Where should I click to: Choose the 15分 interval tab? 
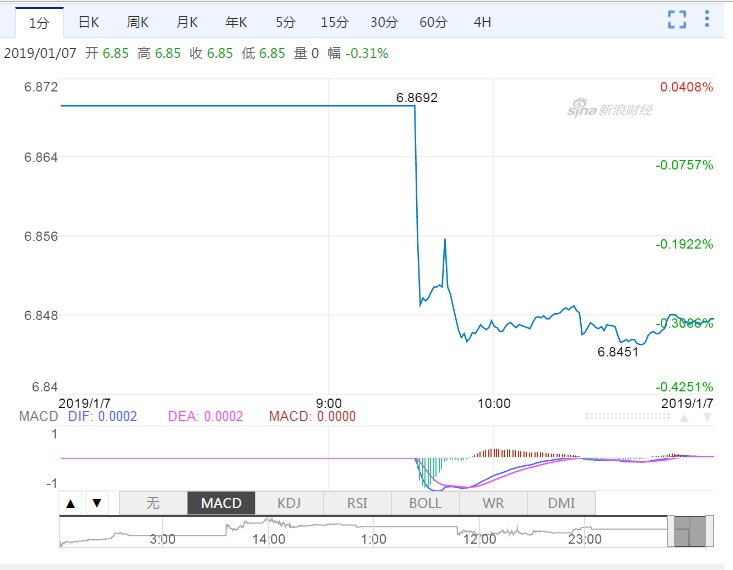point(334,21)
